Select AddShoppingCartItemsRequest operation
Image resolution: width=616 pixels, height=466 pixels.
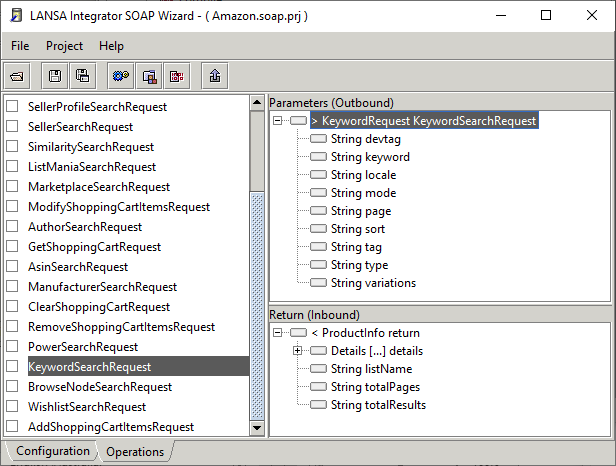111,427
